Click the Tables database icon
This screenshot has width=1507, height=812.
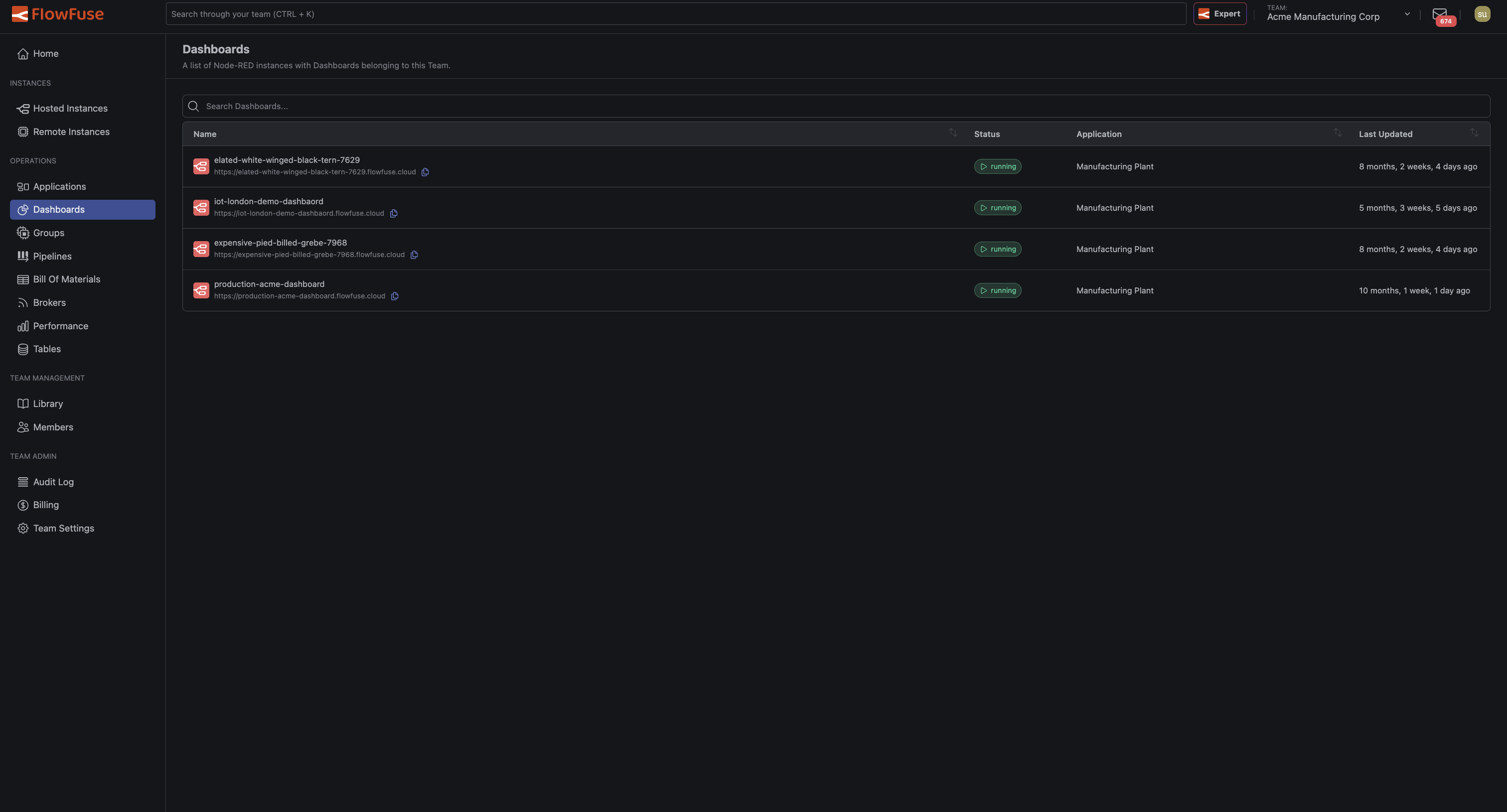[x=23, y=349]
